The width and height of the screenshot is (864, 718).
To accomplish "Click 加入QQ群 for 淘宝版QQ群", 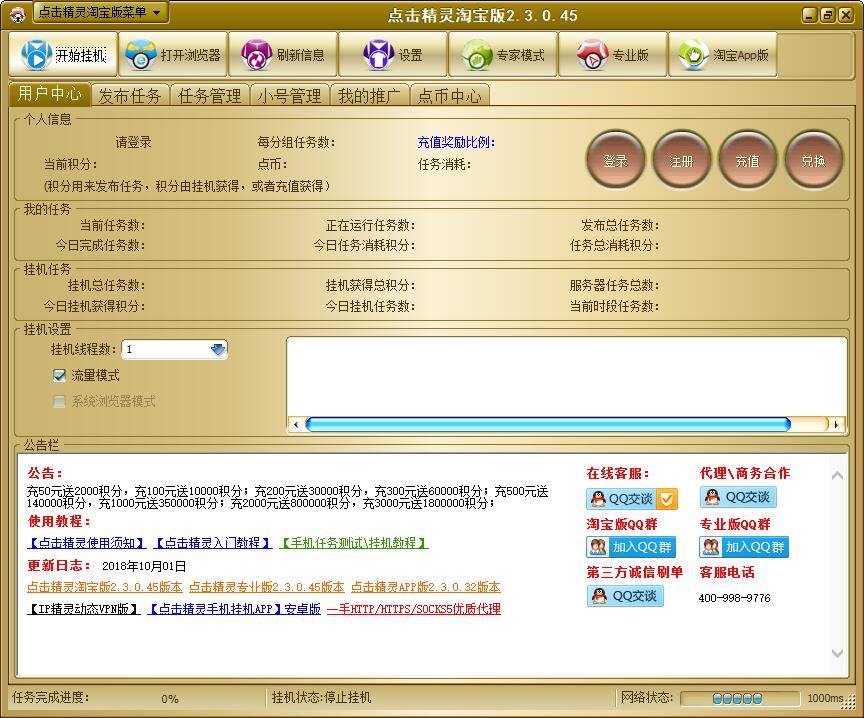I will coord(631,547).
